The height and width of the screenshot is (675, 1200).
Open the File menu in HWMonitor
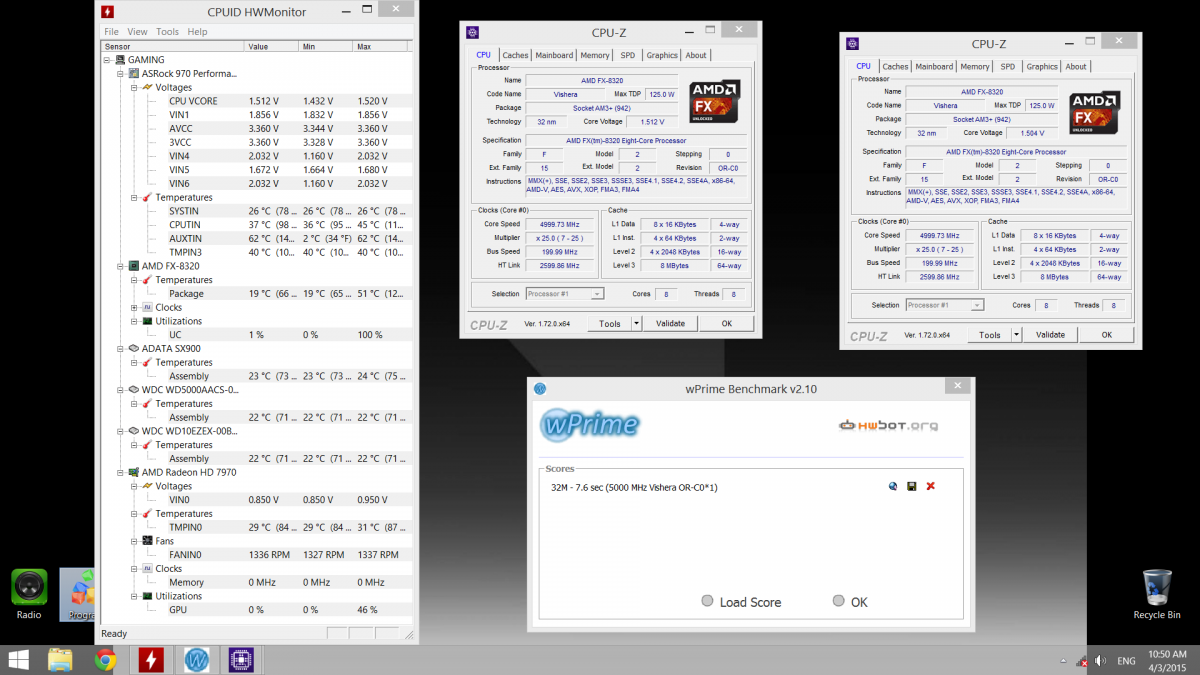[112, 32]
